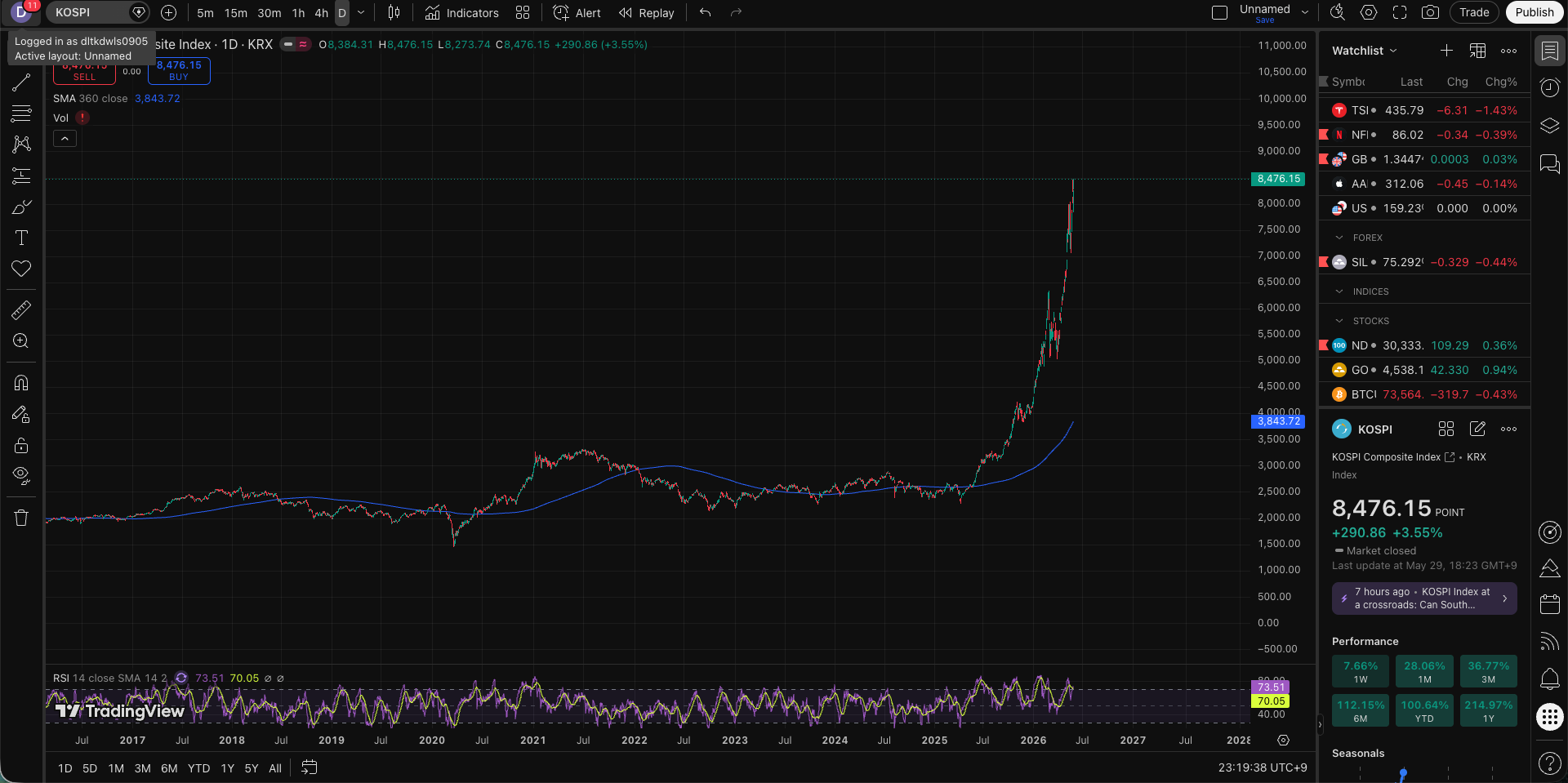Add a symbol to the watchlist
The image size is (1568, 783).
tap(1446, 51)
